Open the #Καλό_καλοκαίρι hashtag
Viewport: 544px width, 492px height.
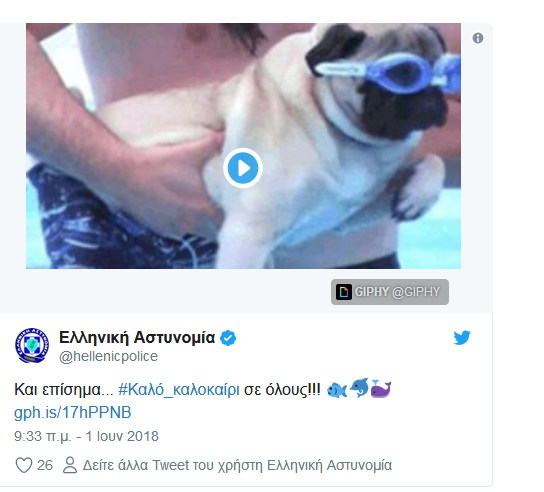point(179,390)
